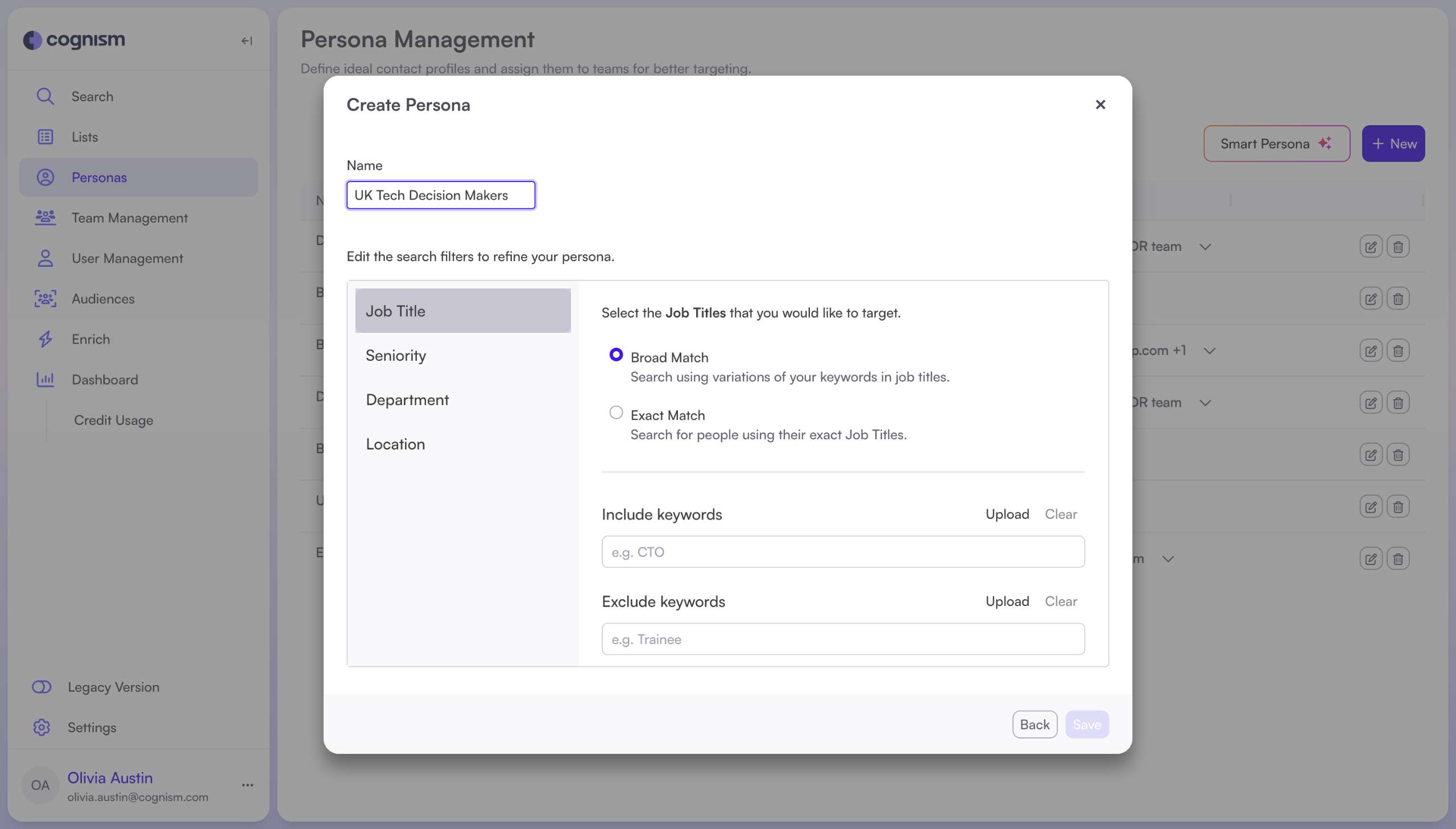Select the Exact Match radio option
The height and width of the screenshot is (829, 1456).
[x=615, y=412]
